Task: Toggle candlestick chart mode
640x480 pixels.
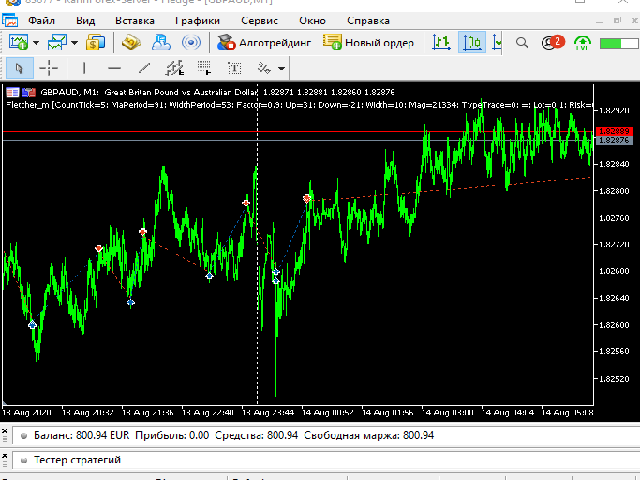Action: (x=471, y=42)
